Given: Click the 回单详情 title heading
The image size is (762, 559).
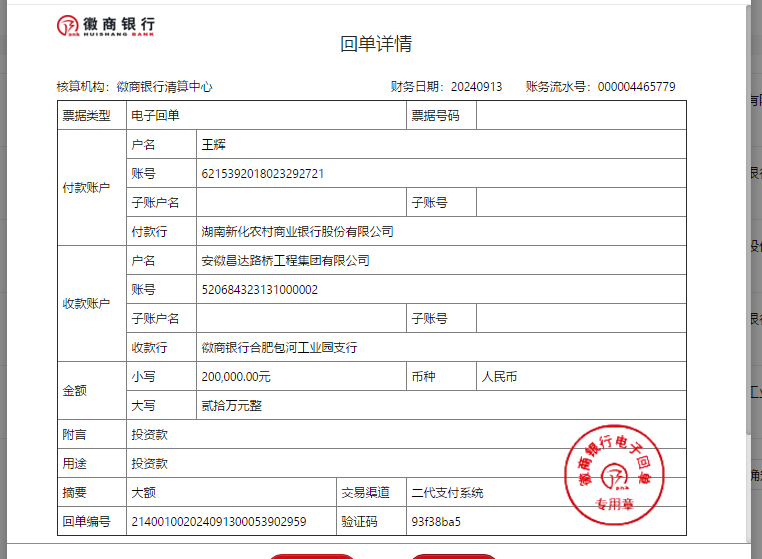Looking at the screenshot, I should [x=376, y=44].
